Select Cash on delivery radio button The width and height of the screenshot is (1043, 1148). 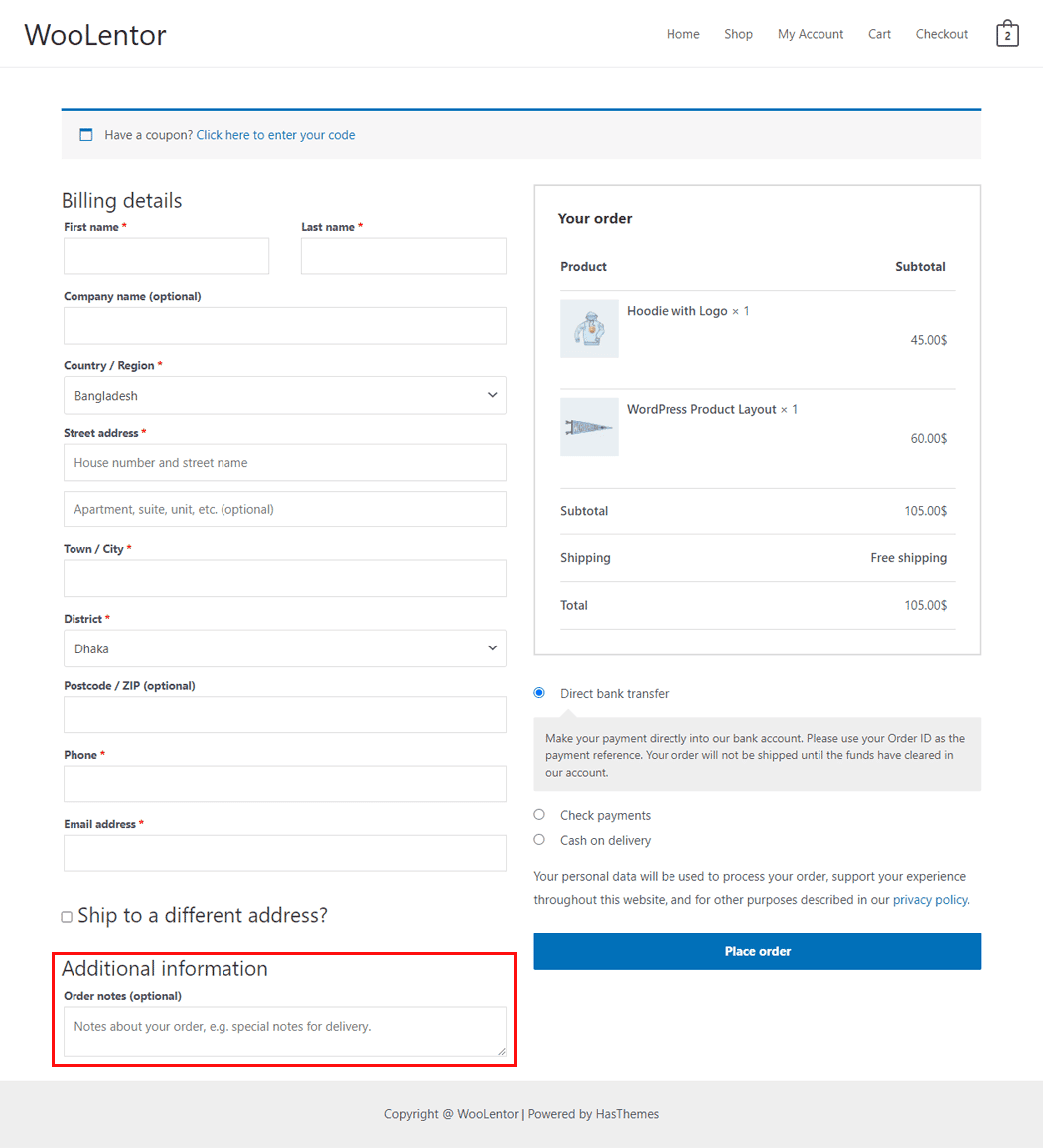tap(539, 840)
